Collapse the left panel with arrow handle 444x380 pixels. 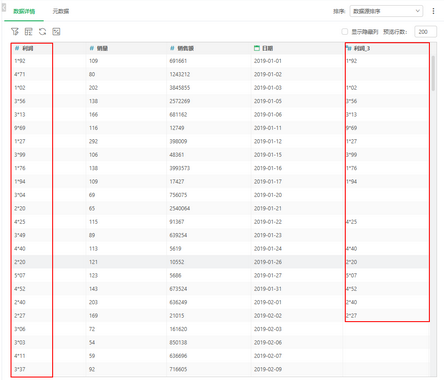click(4, 7)
